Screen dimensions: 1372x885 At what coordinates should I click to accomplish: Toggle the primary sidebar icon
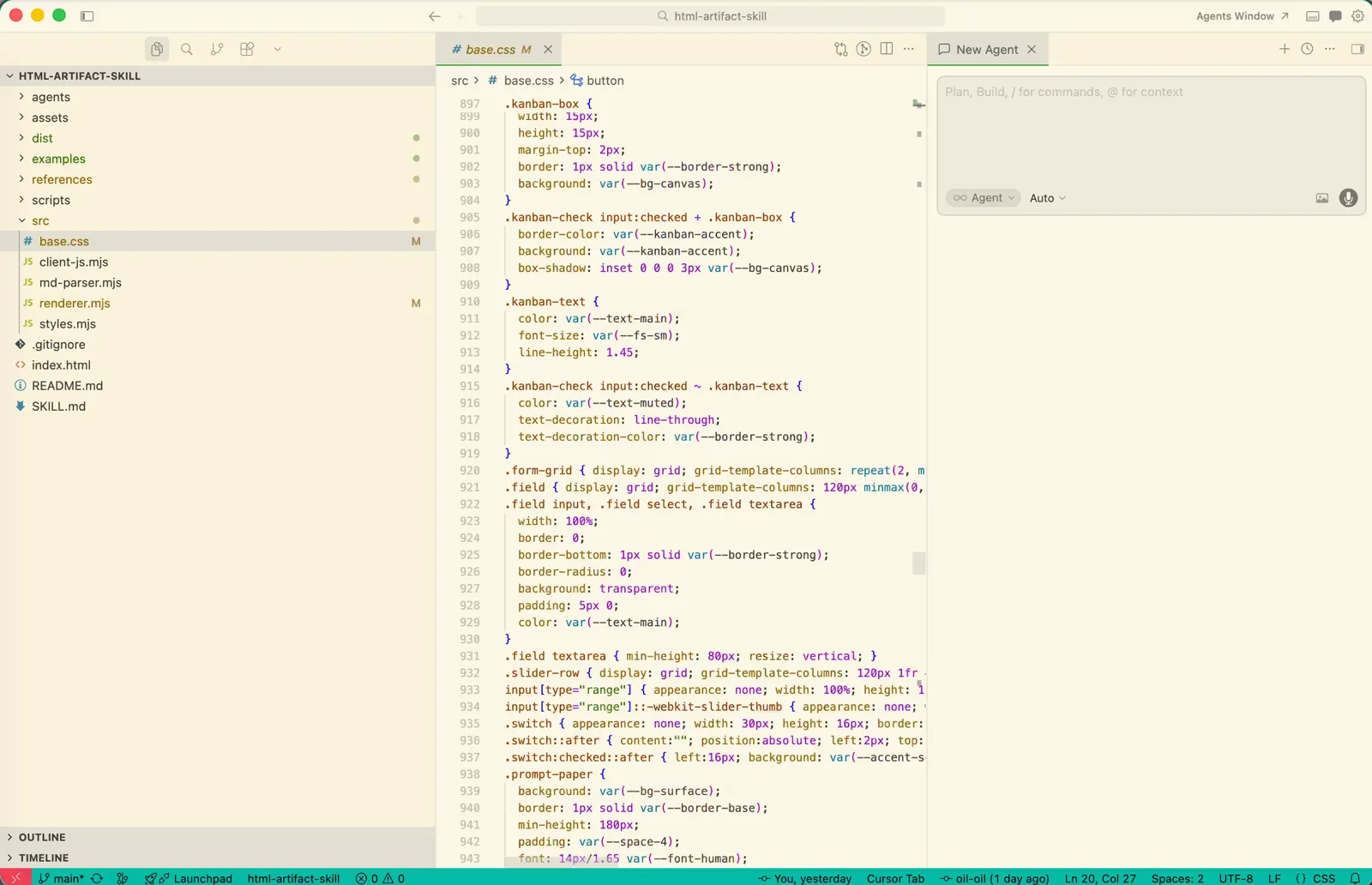87,15
